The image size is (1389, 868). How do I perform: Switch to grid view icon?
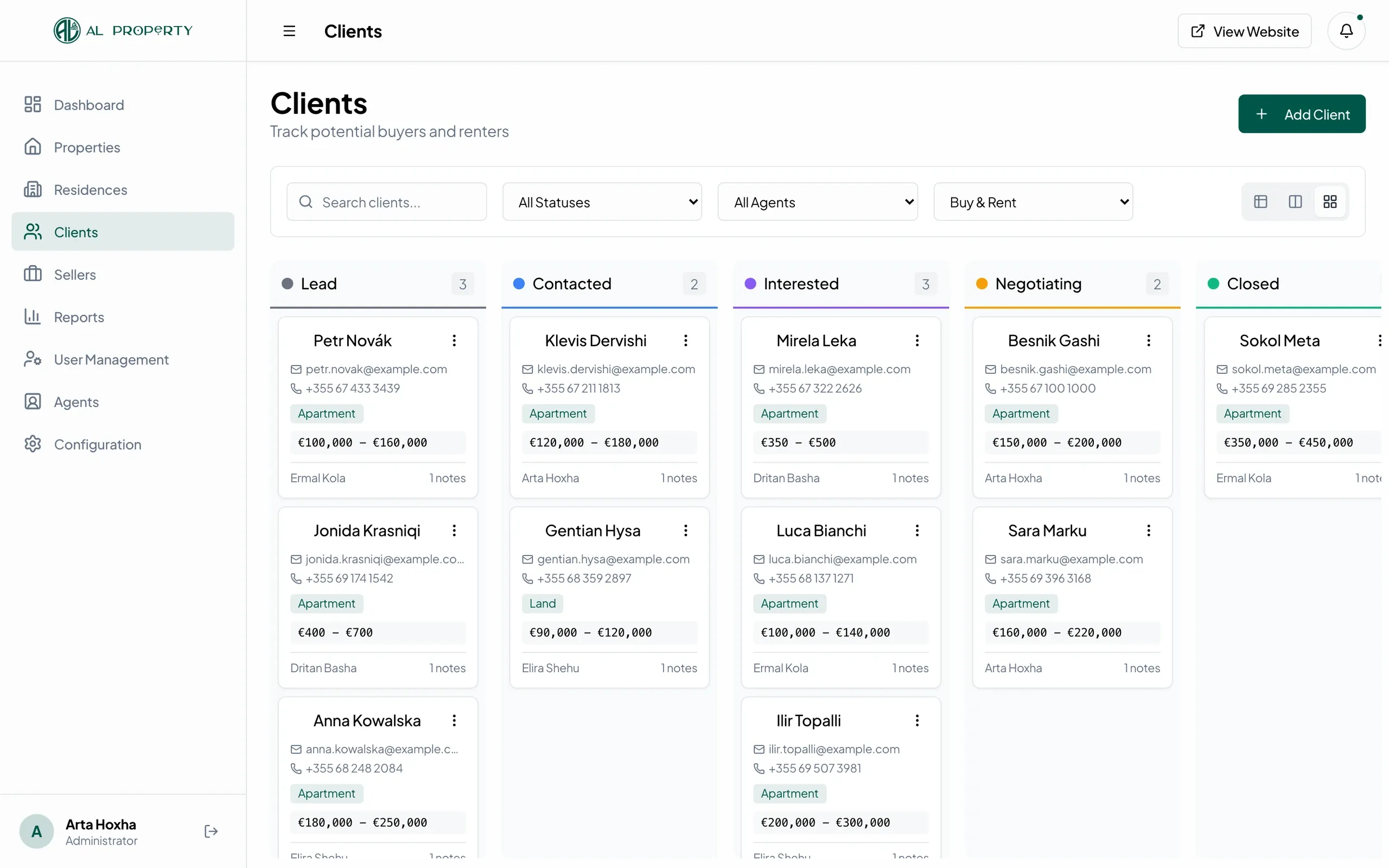[x=1330, y=201]
